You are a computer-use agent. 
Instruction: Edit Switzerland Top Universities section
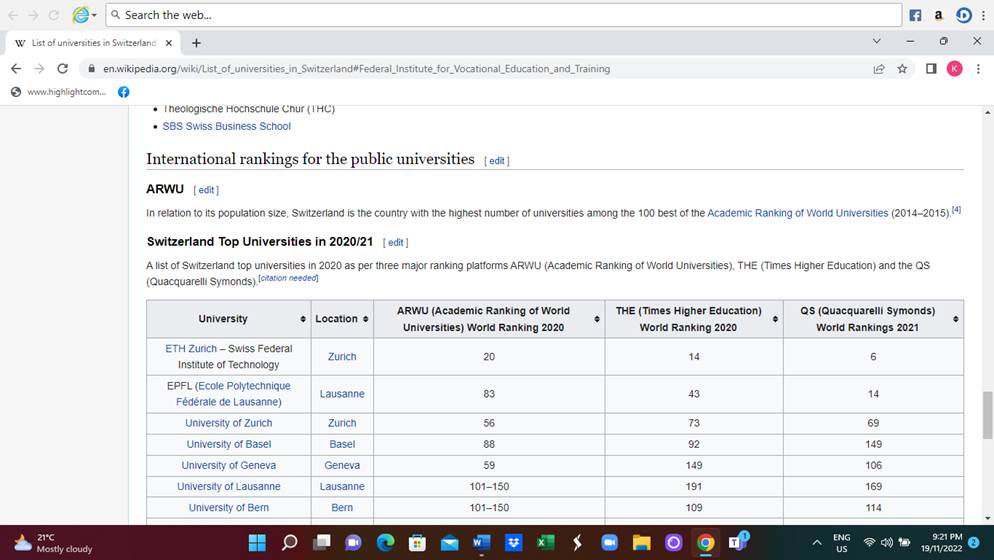pos(396,243)
